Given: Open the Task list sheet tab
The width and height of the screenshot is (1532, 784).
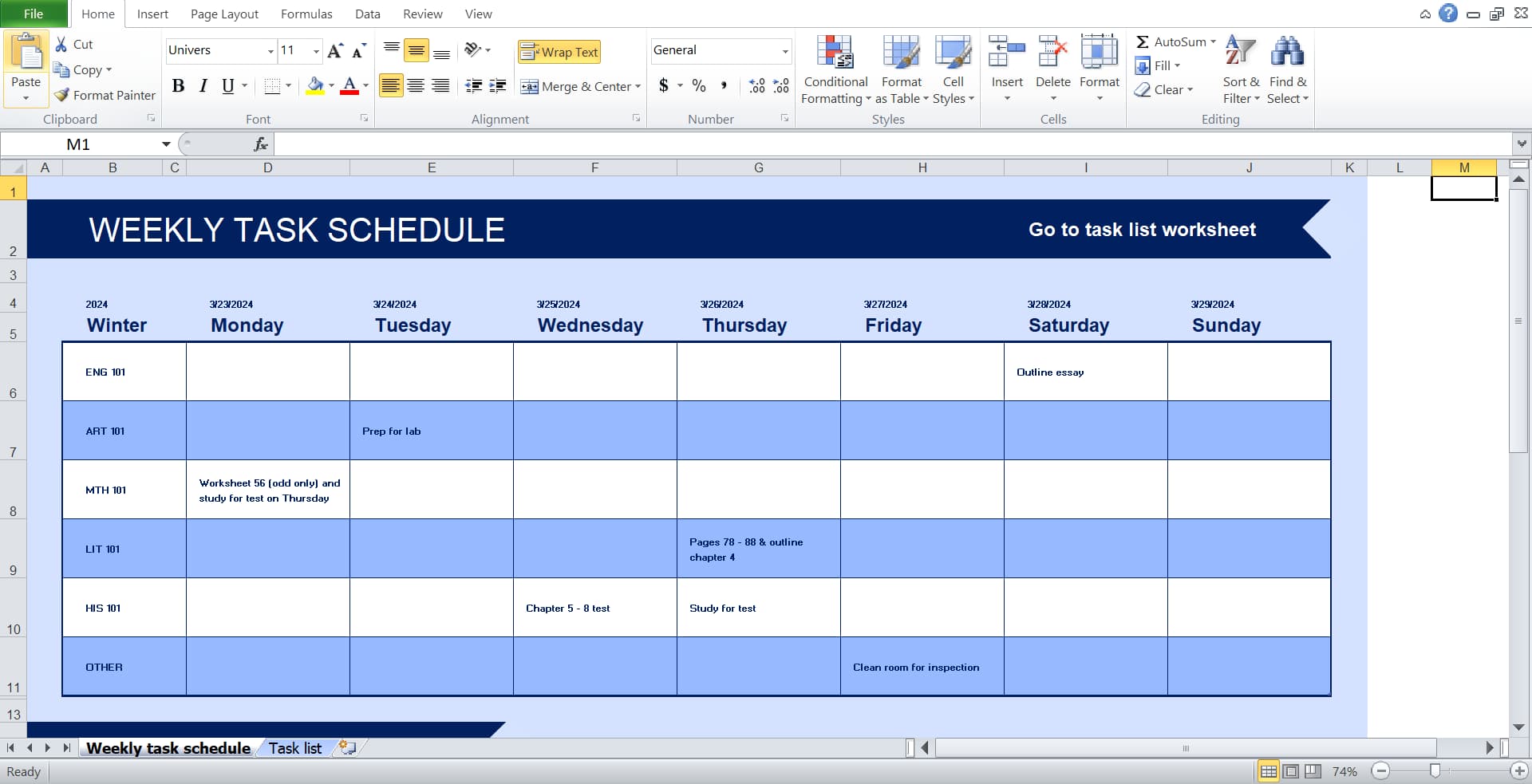Looking at the screenshot, I should 295,748.
